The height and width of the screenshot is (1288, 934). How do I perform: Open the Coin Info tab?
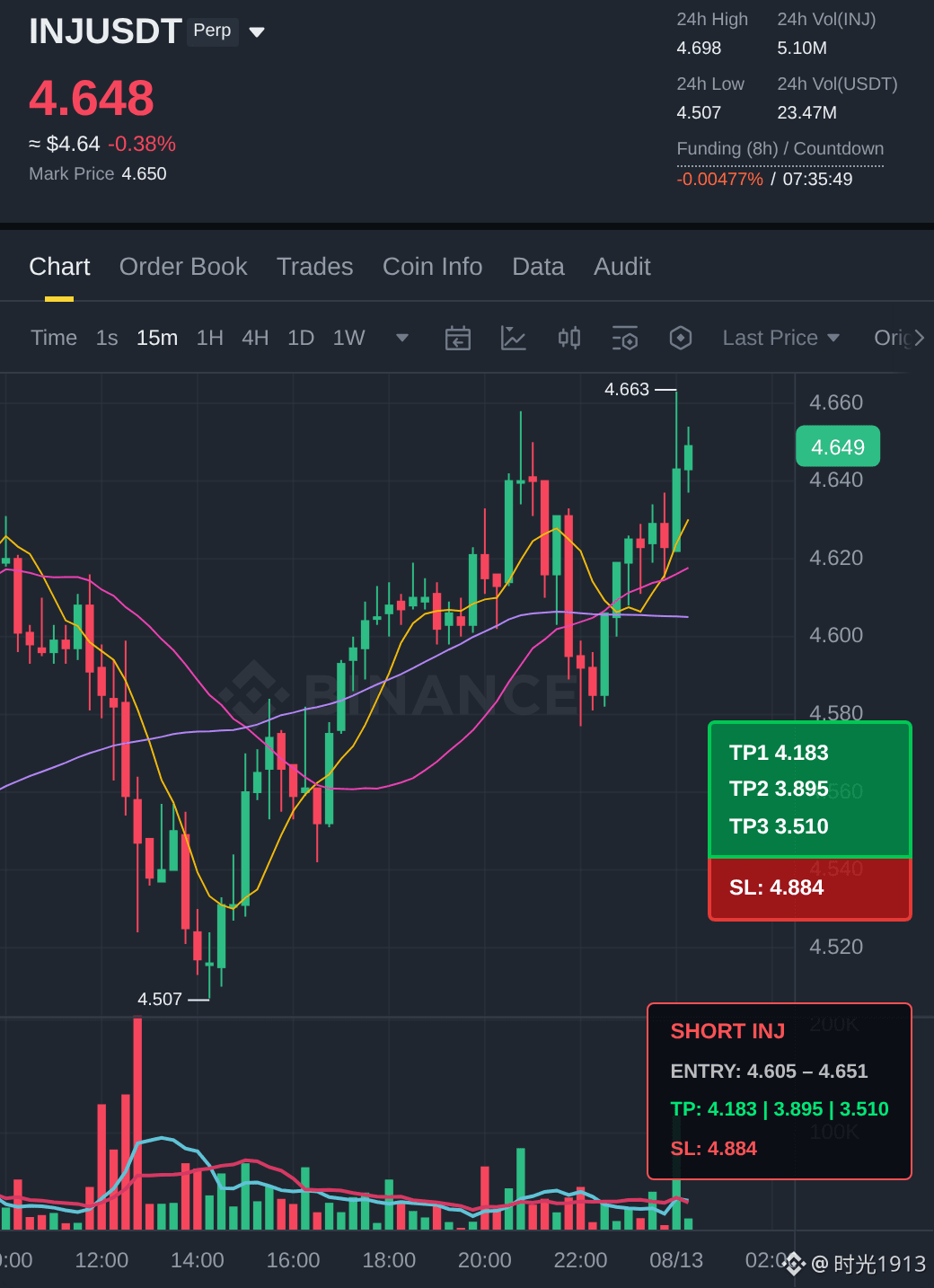coord(433,267)
